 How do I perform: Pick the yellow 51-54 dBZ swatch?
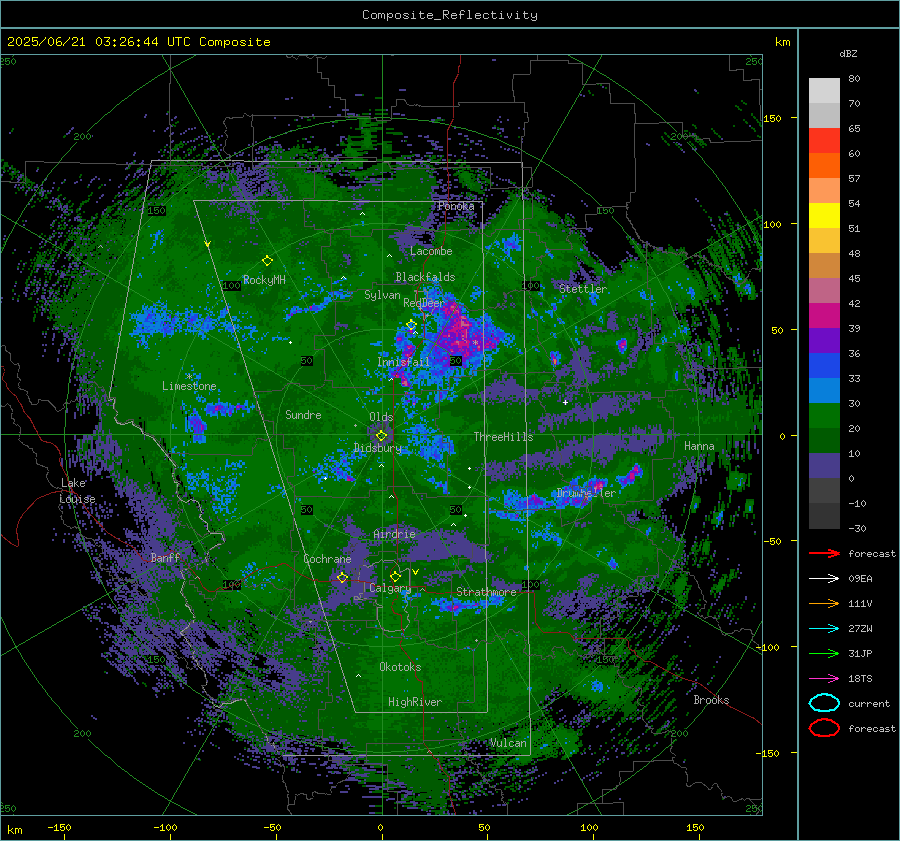(x=824, y=216)
